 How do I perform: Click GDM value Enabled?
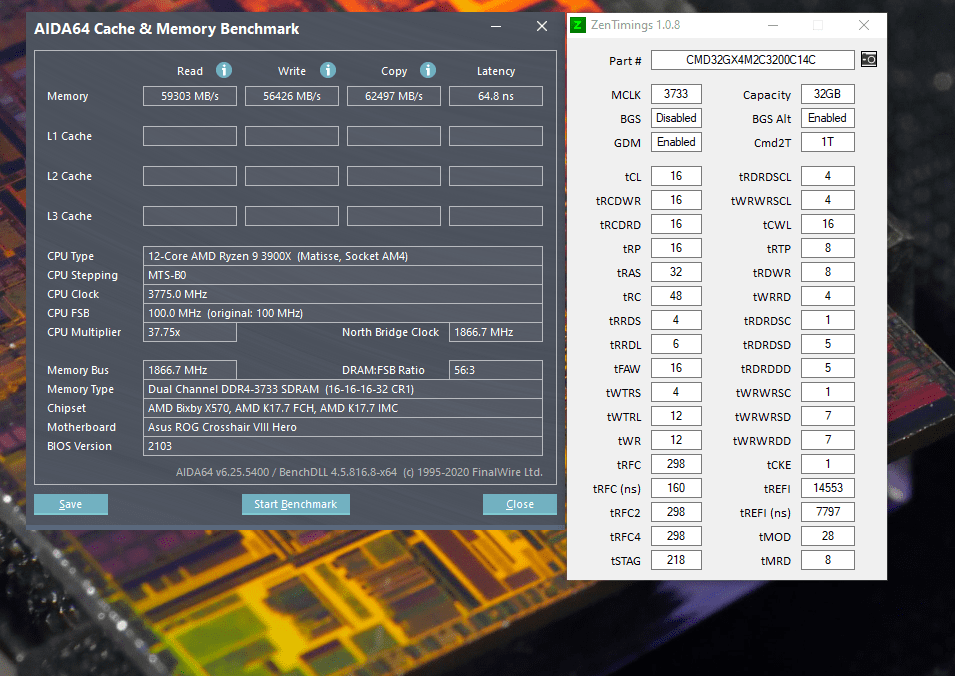coord(676,142)
